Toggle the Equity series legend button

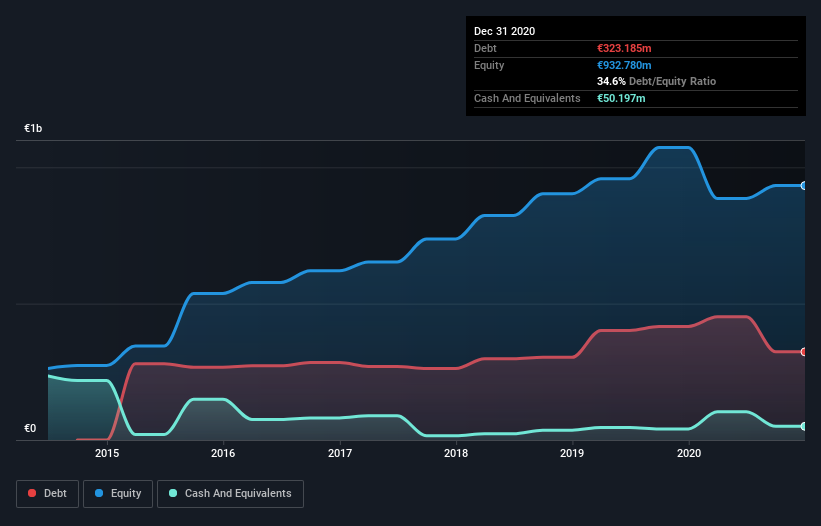click(x=118, y=494)
